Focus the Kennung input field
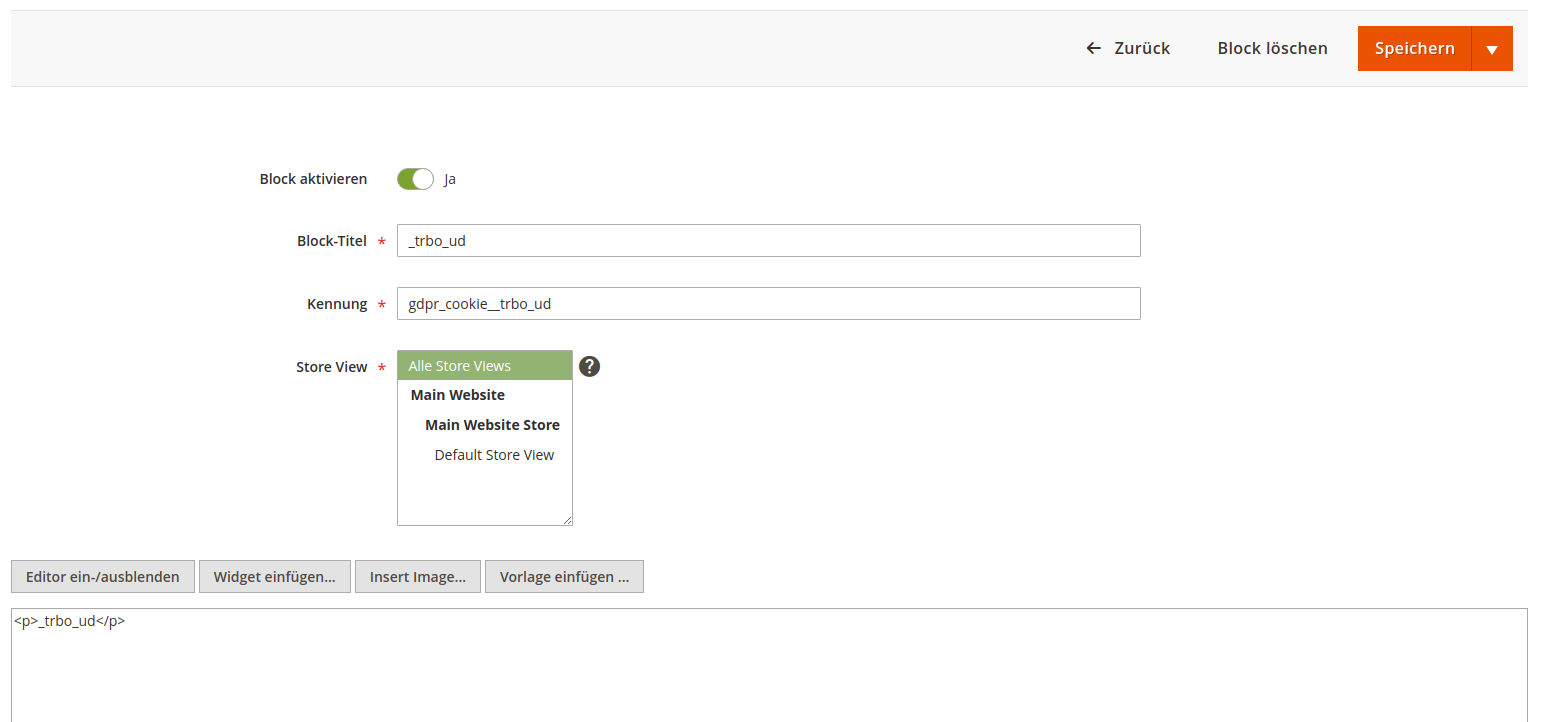The image size is (1542, 722). pyautogui.click(x=768, y=304)
